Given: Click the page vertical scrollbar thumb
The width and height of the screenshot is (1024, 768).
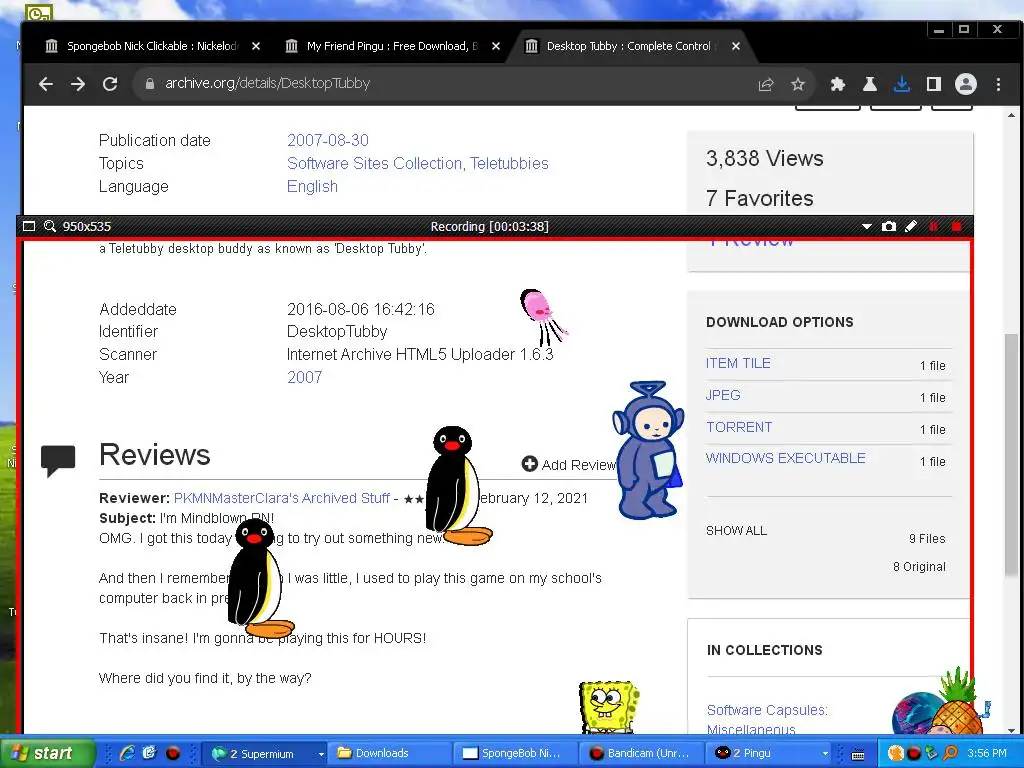Looking at the screenshot, I should [1011, 455].
